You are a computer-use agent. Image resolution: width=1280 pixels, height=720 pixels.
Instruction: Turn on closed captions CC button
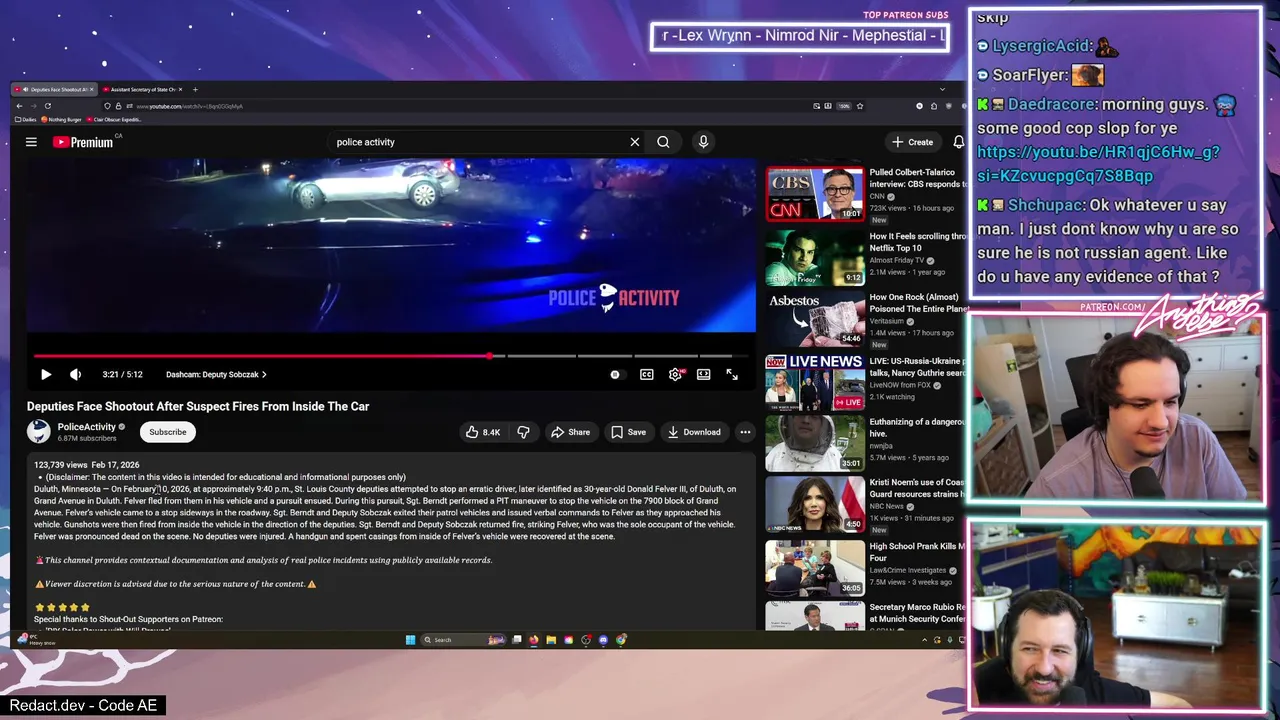(646, 374)
